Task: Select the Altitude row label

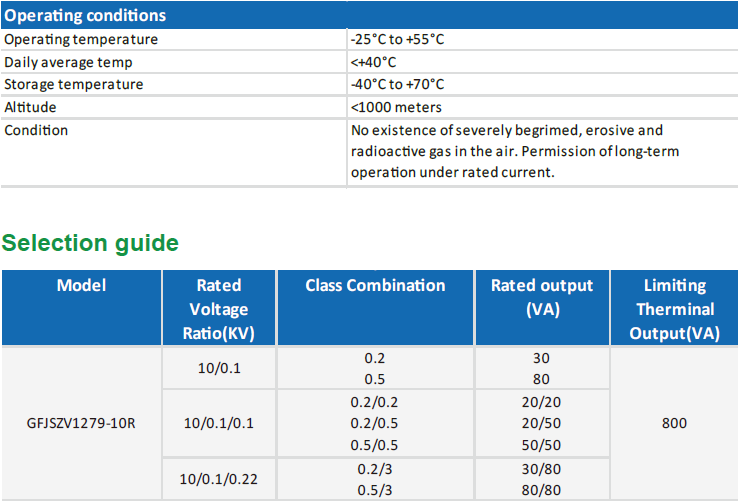Action: [30, 107]
